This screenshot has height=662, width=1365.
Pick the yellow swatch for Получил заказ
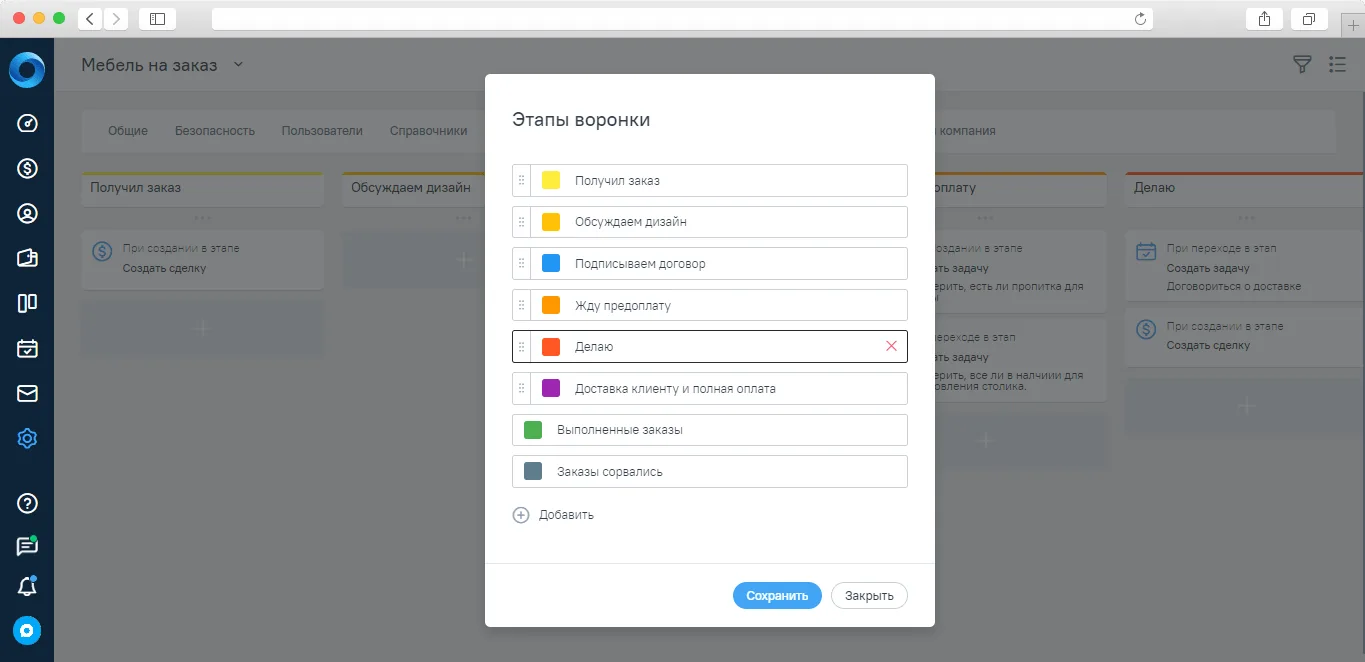551,180
